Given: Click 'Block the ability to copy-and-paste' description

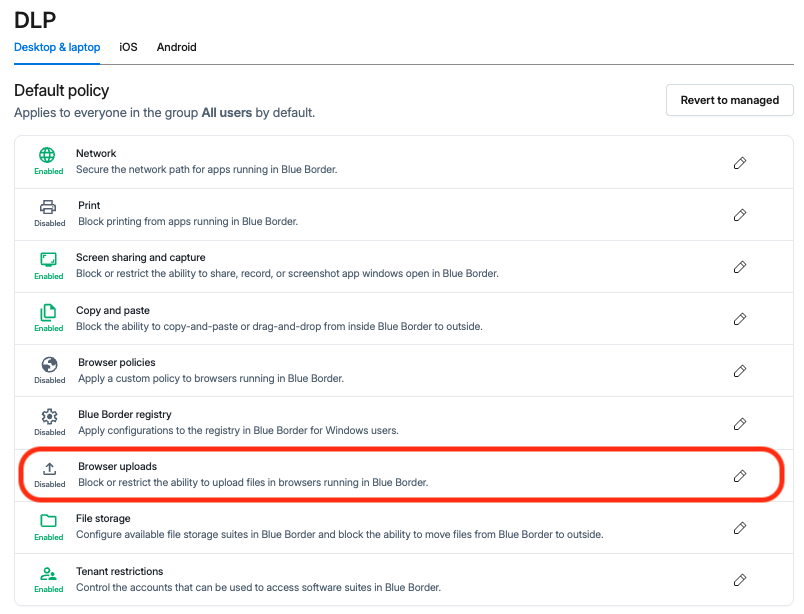Looking at the screenshot, I should [279, 326].
